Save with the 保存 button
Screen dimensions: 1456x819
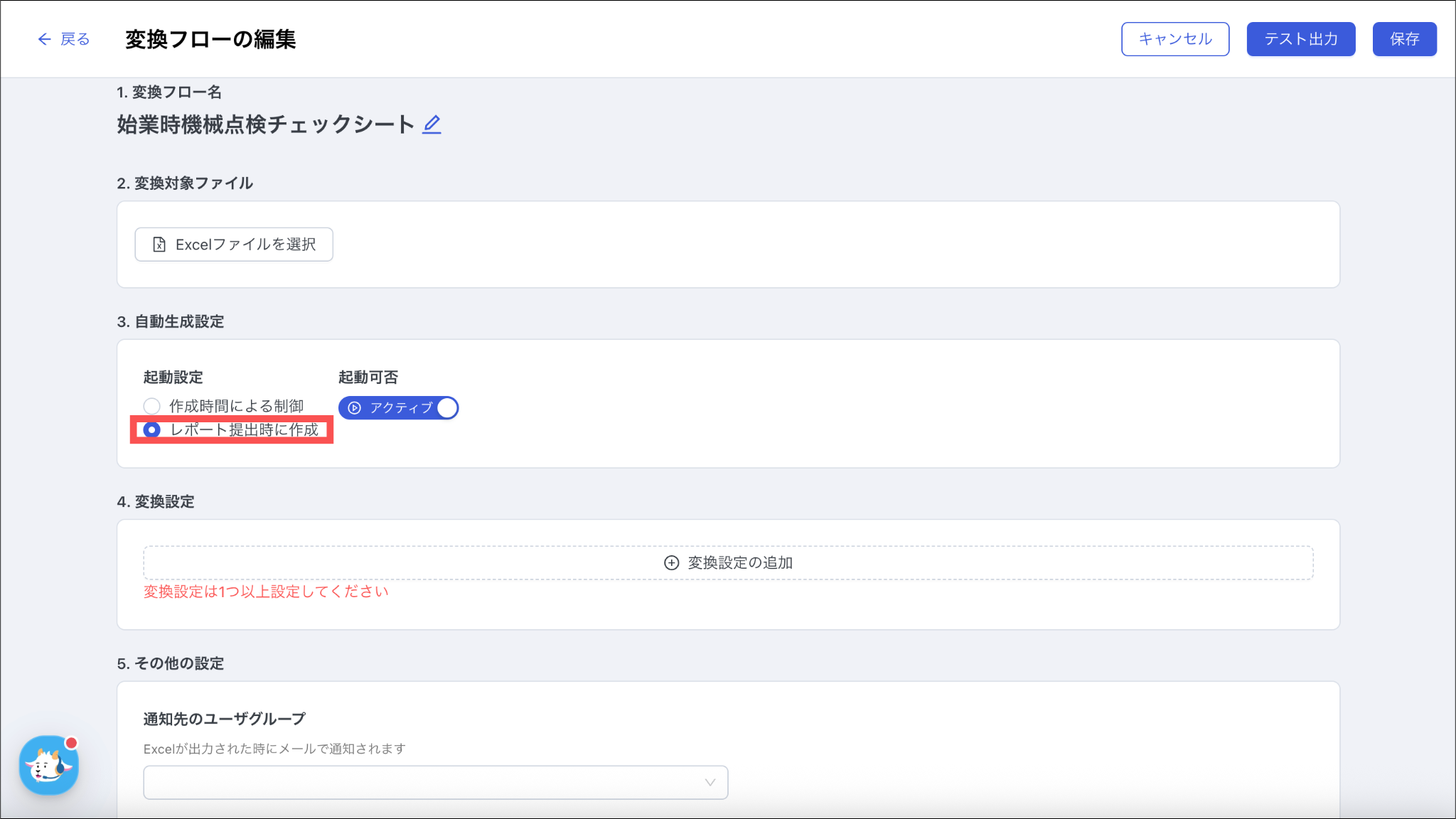pos(1404,39)
